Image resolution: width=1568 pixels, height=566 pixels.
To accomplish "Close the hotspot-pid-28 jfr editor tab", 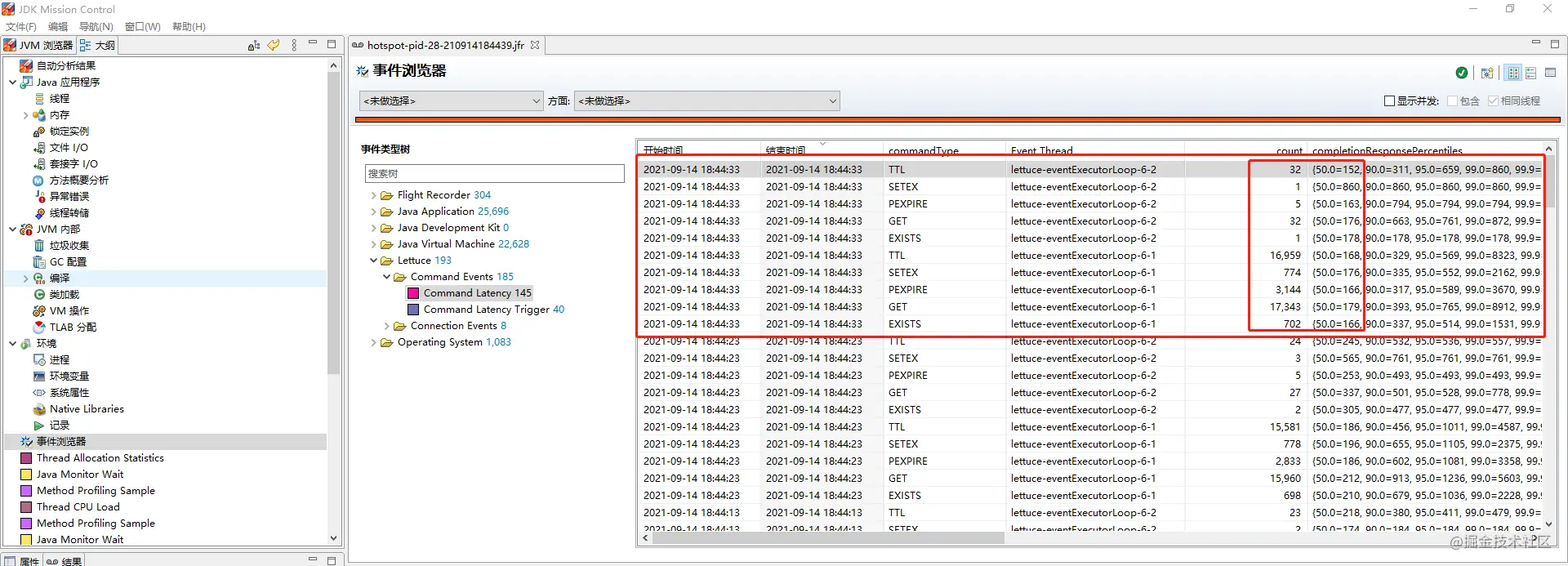I will tap(535, 45).
